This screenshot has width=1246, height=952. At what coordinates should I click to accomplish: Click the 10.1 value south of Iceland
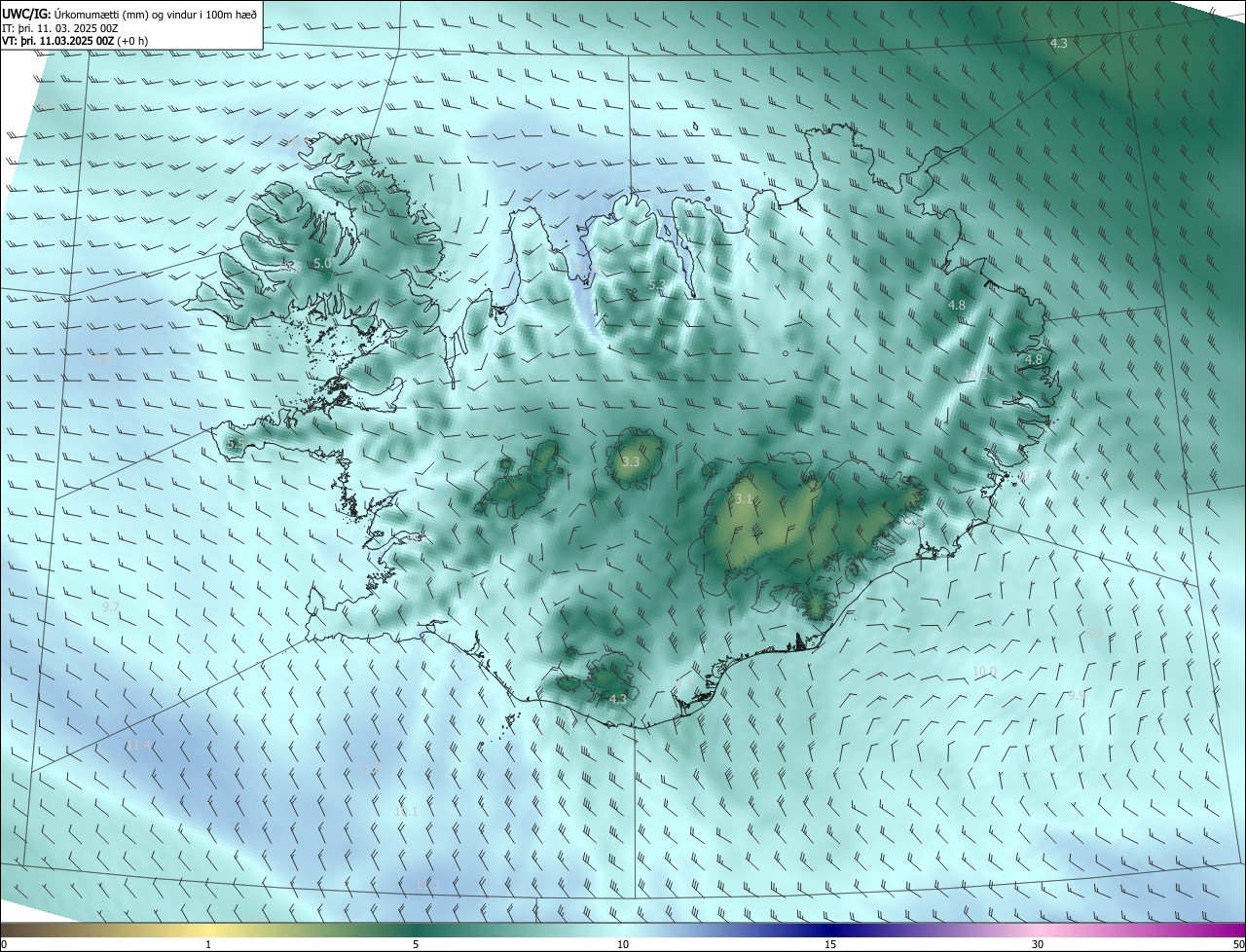click(x=406, y=811)
